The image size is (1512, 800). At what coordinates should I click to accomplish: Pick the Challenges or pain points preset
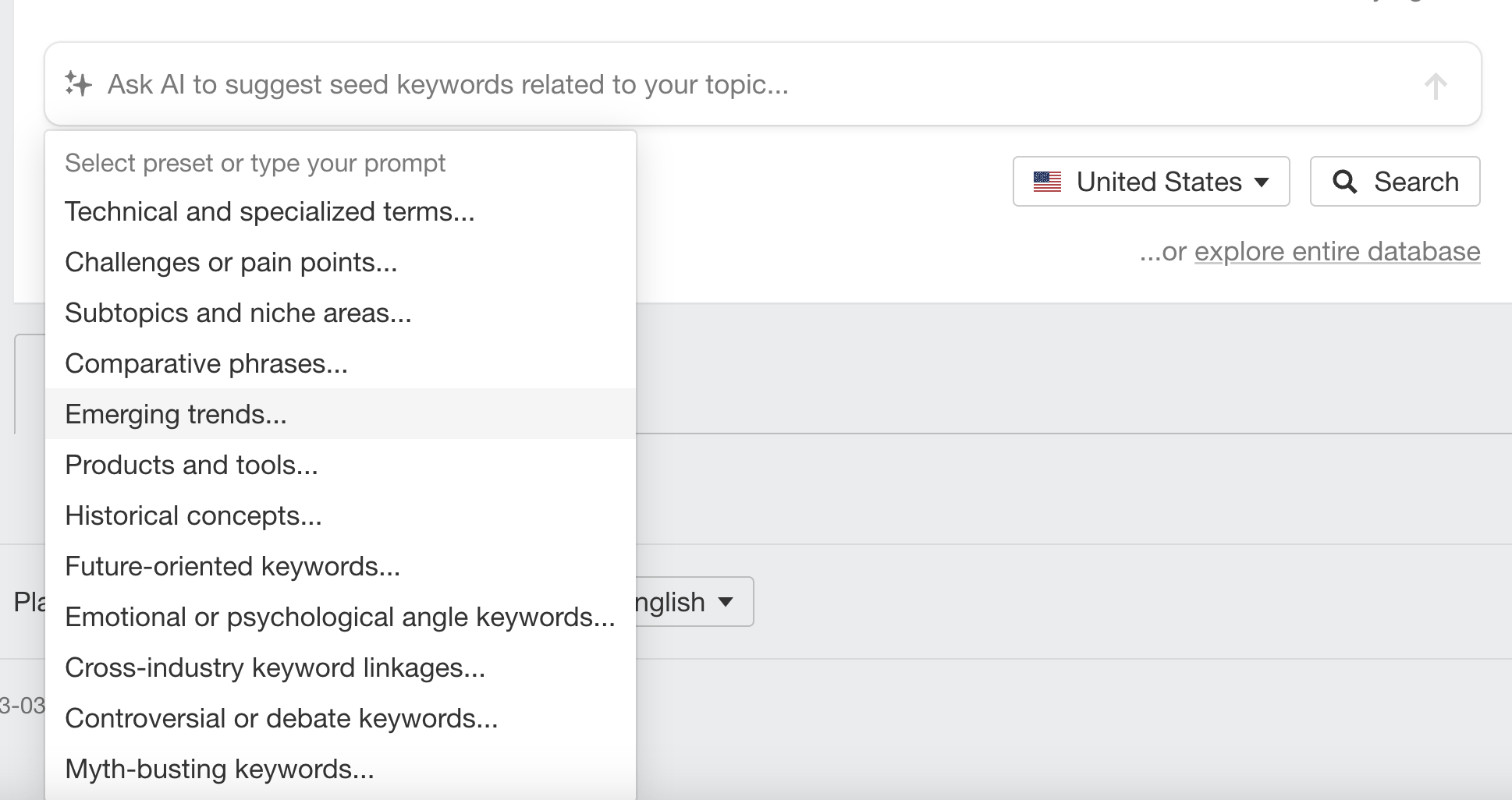point(231,262)
